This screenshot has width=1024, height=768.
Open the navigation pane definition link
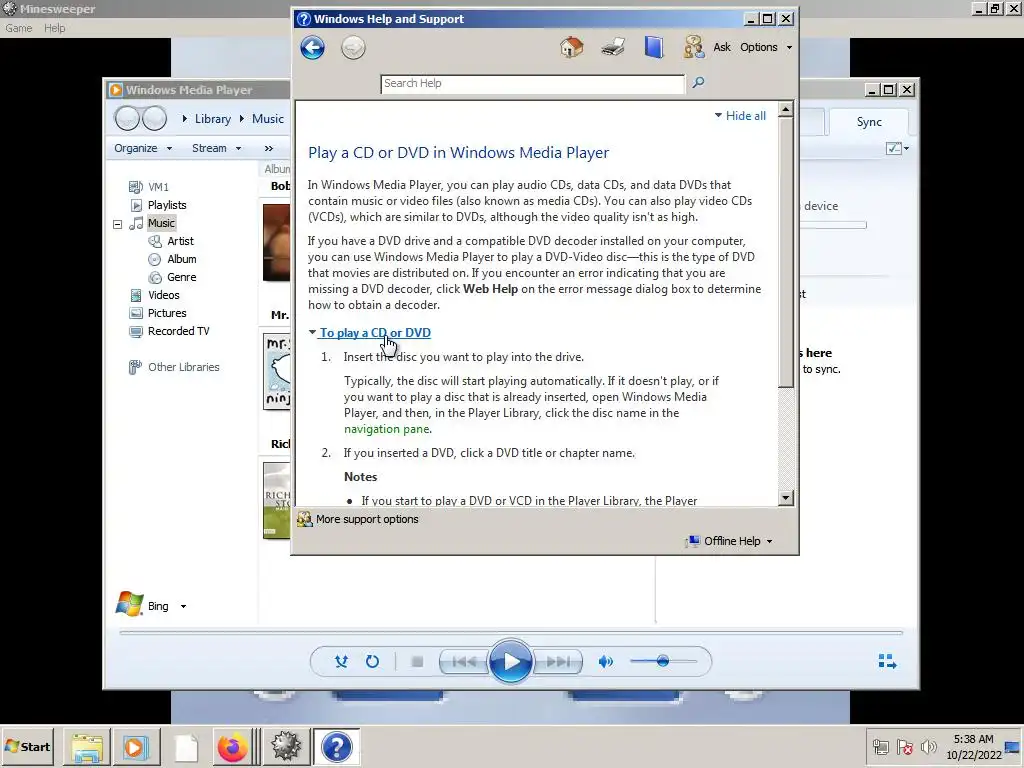tap(387, 429)
